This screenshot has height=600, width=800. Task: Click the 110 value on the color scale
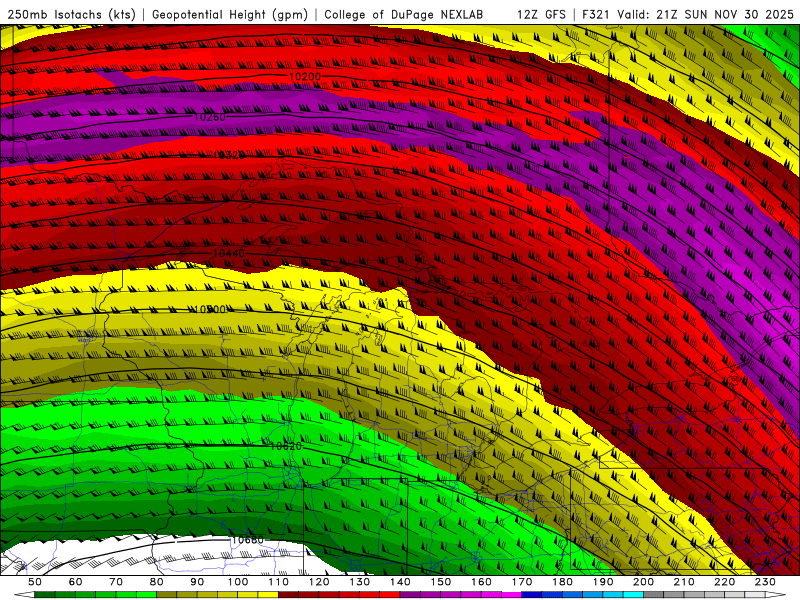(x=278, y=582)
